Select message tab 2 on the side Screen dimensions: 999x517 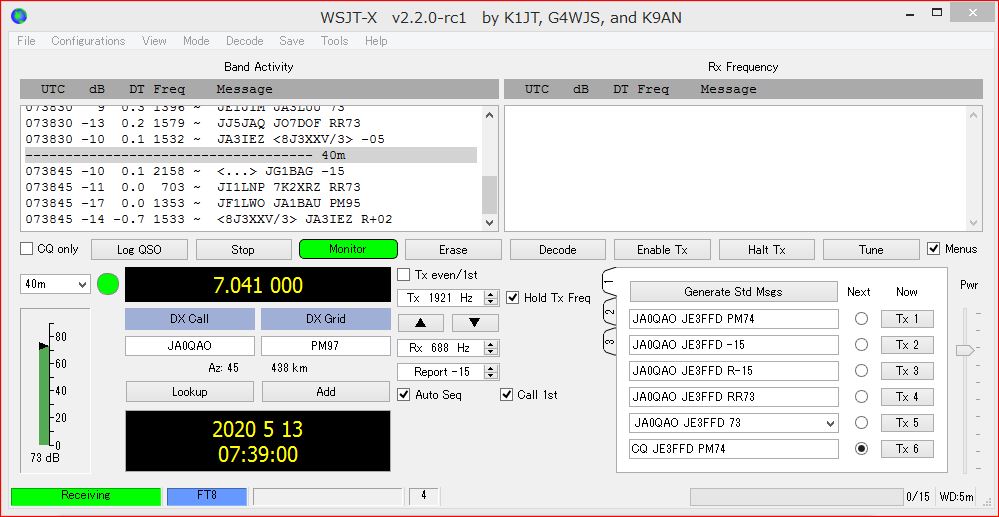[609, 313]
